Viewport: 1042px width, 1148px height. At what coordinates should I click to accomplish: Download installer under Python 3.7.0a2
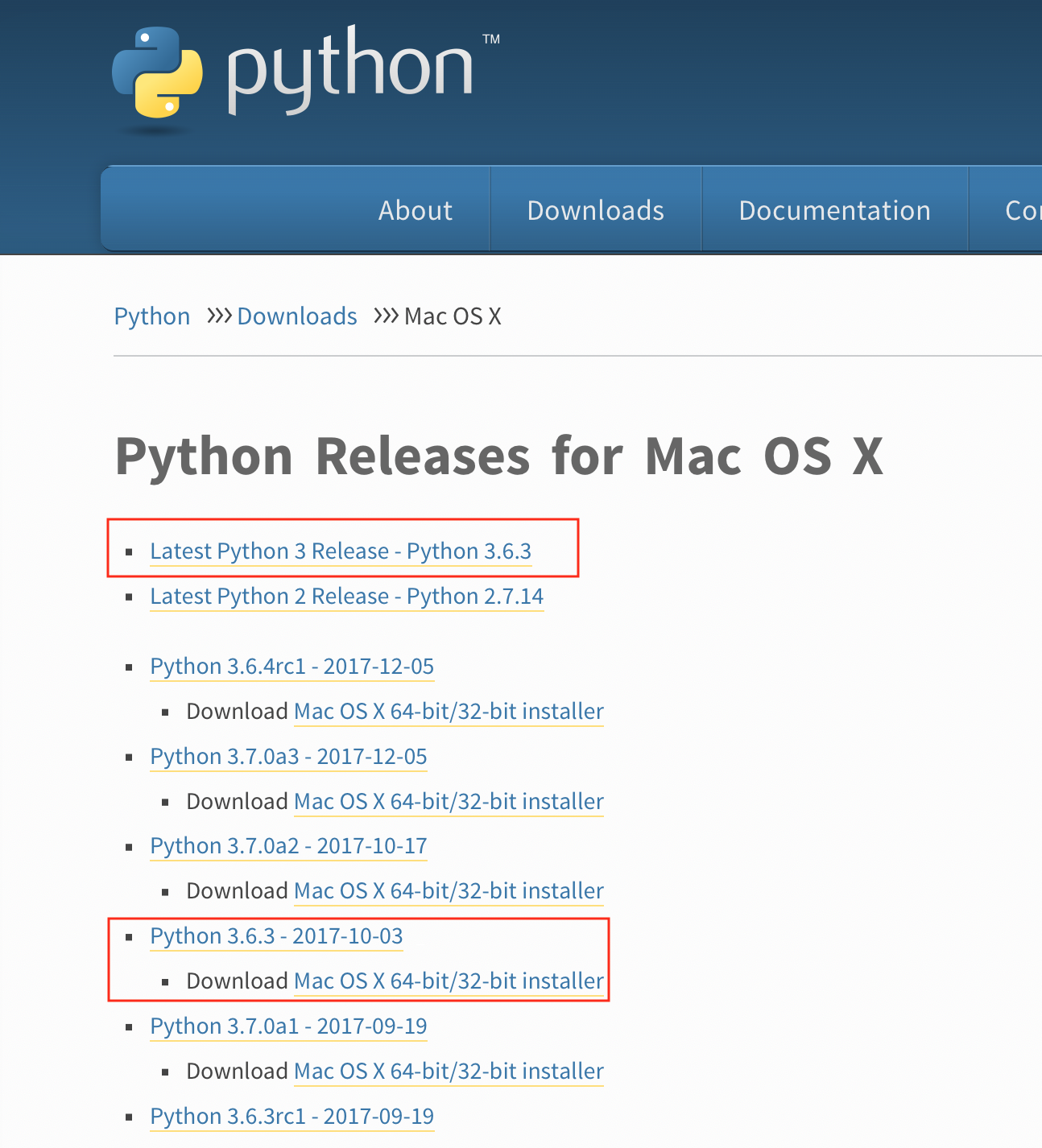click(x=449, y=891)
